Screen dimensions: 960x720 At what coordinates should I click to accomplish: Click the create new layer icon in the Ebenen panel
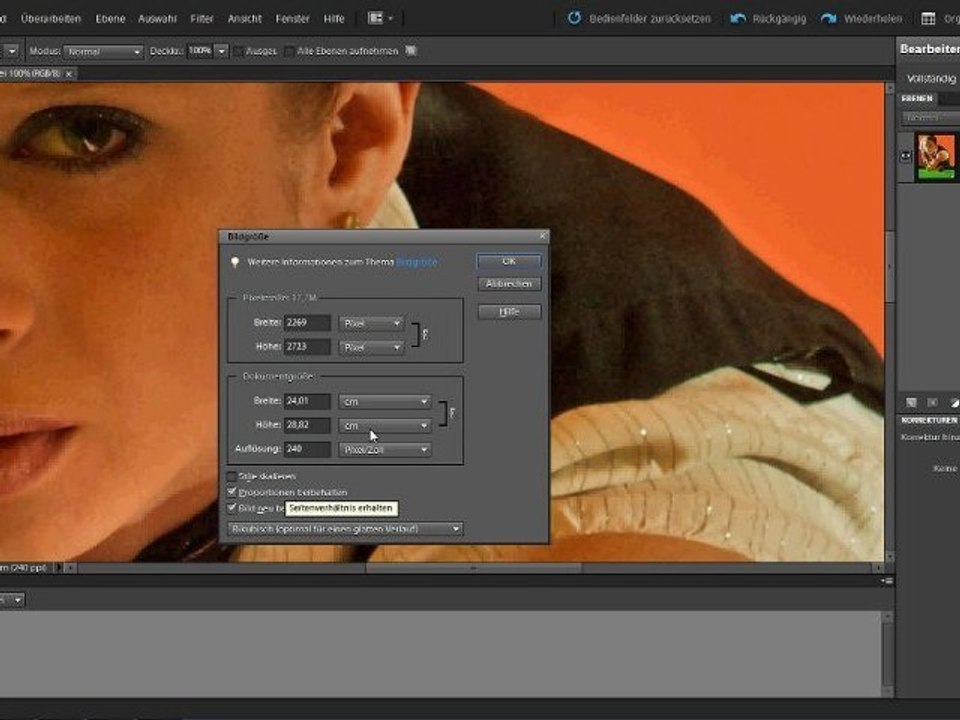(x=911, y=402)
